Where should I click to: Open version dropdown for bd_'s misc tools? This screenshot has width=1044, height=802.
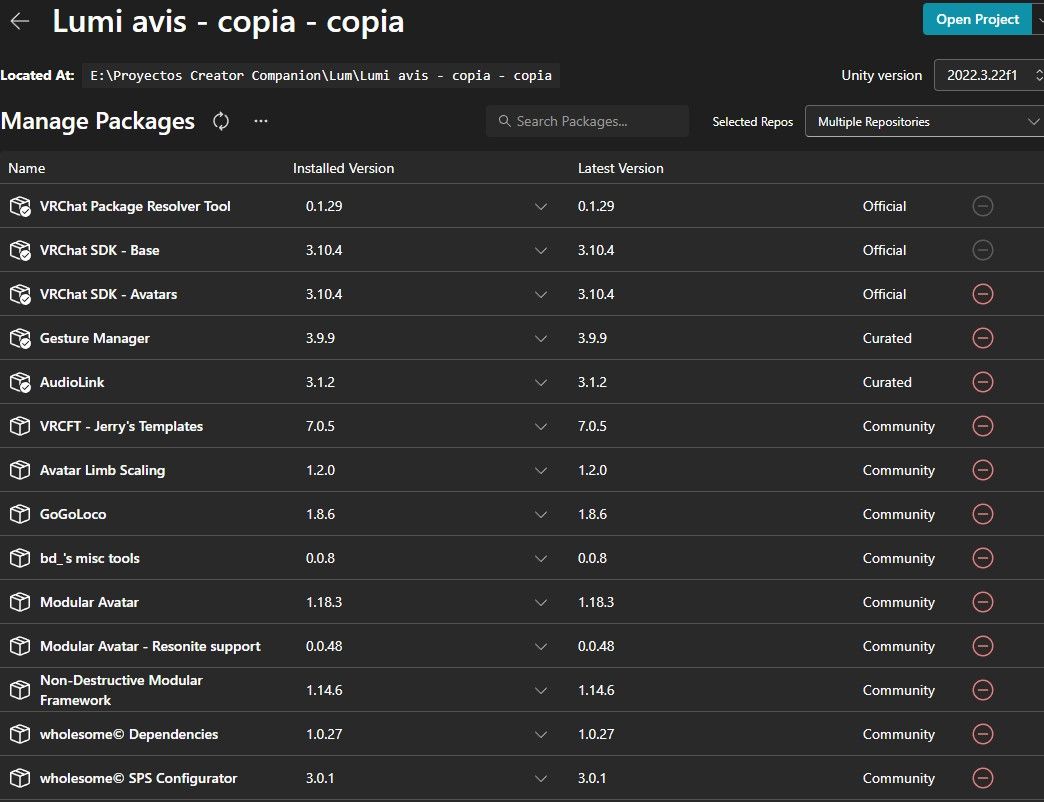541,558
